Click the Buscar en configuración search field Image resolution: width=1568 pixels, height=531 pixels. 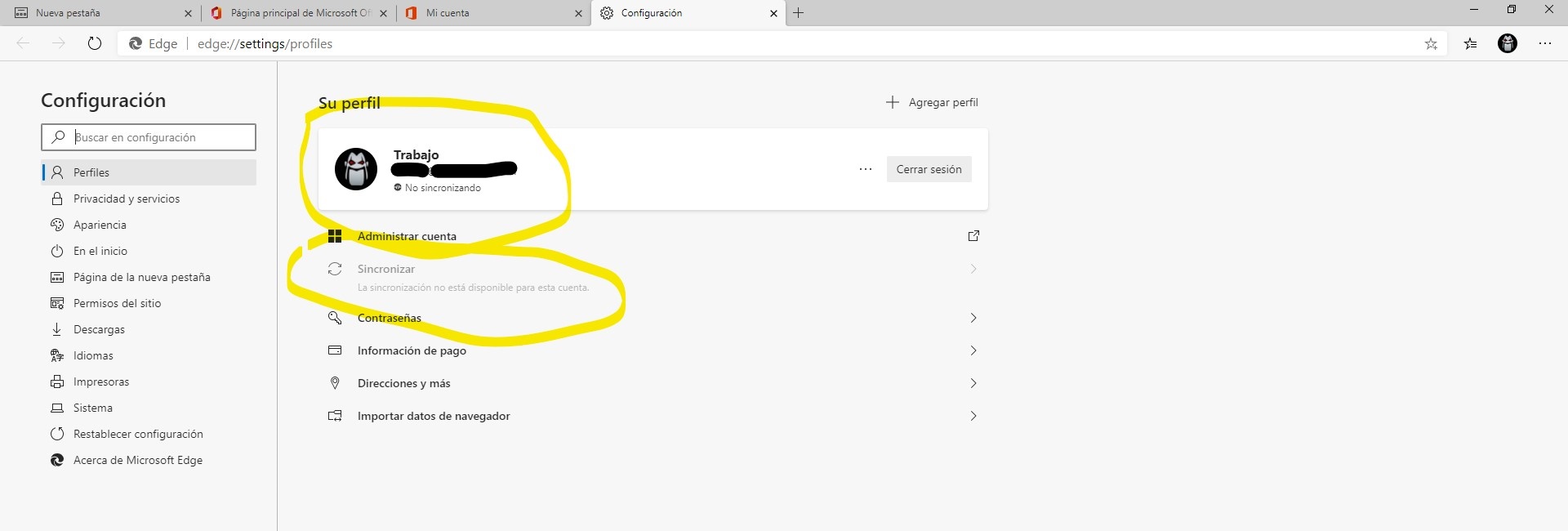149,137
